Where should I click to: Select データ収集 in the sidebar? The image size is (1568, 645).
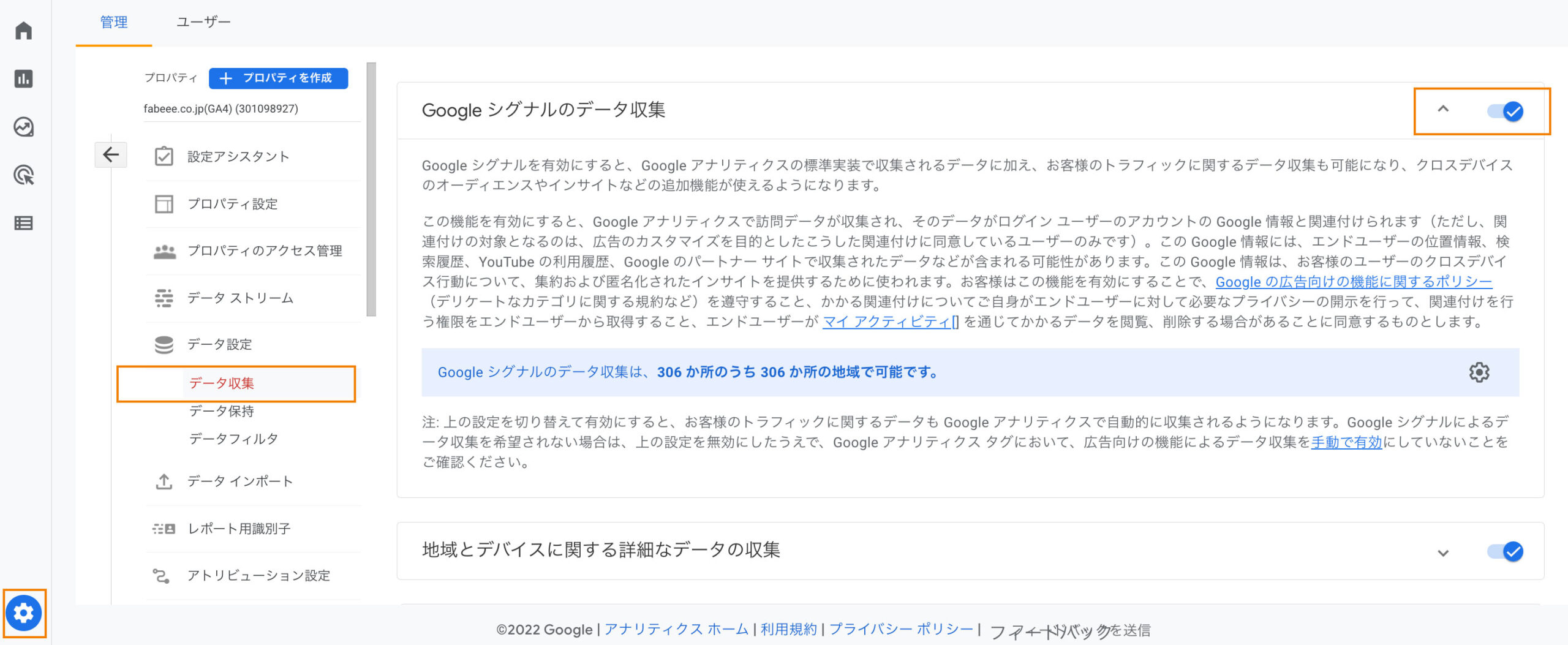coord(221,383)
